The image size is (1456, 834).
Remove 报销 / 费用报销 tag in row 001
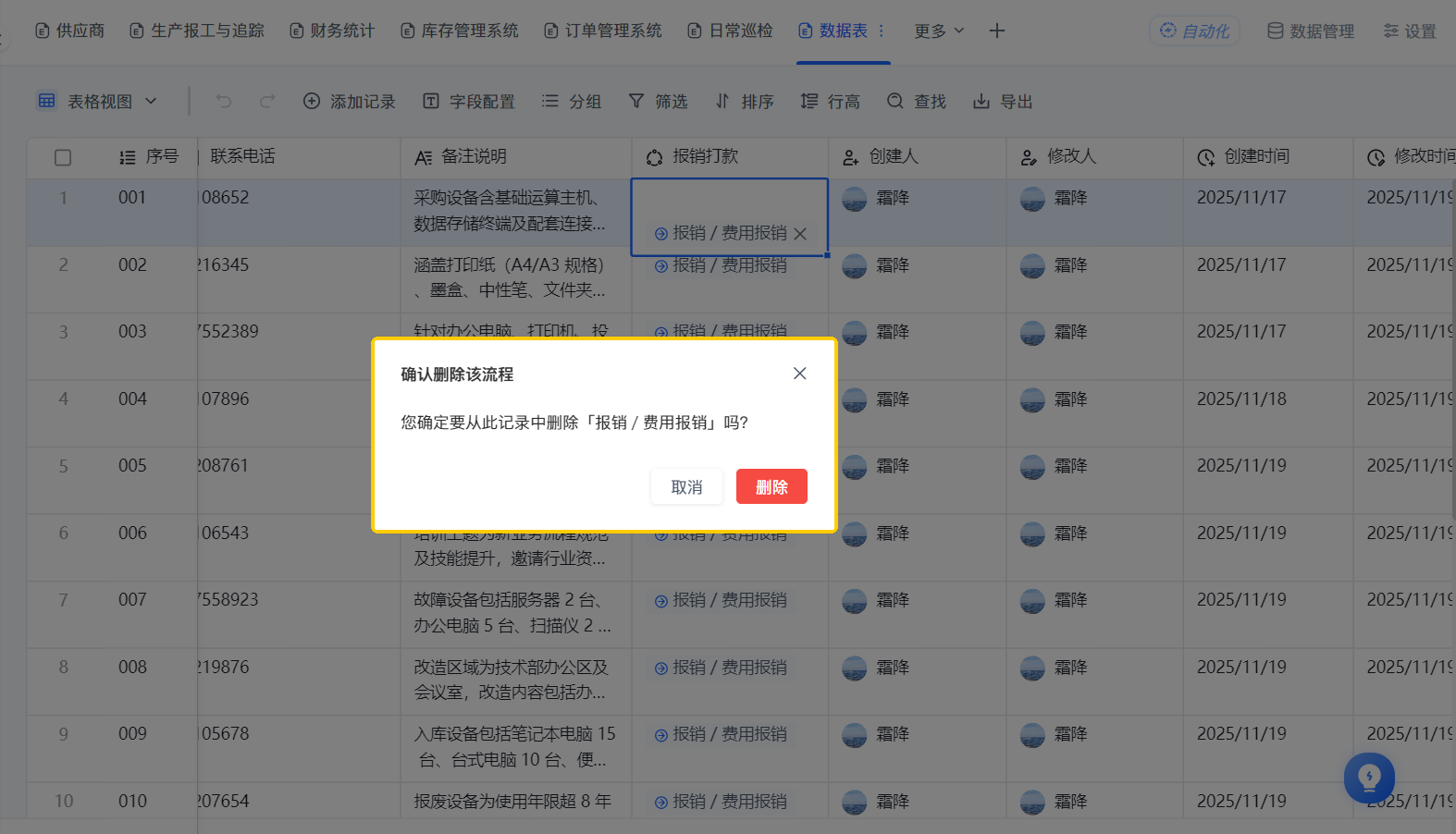pyautogui.click(x=800, y=234)
